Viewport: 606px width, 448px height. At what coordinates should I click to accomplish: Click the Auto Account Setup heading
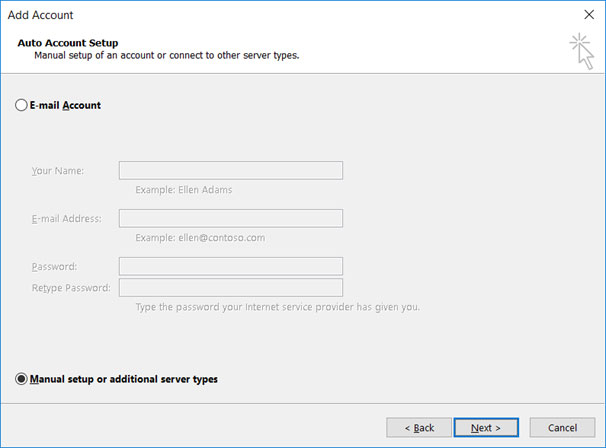pyautogui.click(x=68, y=43)
